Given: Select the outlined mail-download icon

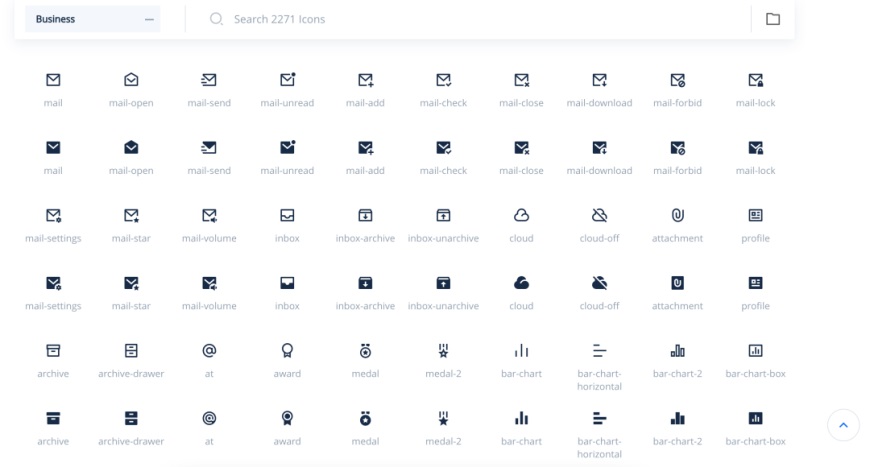Looking at the screenshot, I should pos(599,80).
